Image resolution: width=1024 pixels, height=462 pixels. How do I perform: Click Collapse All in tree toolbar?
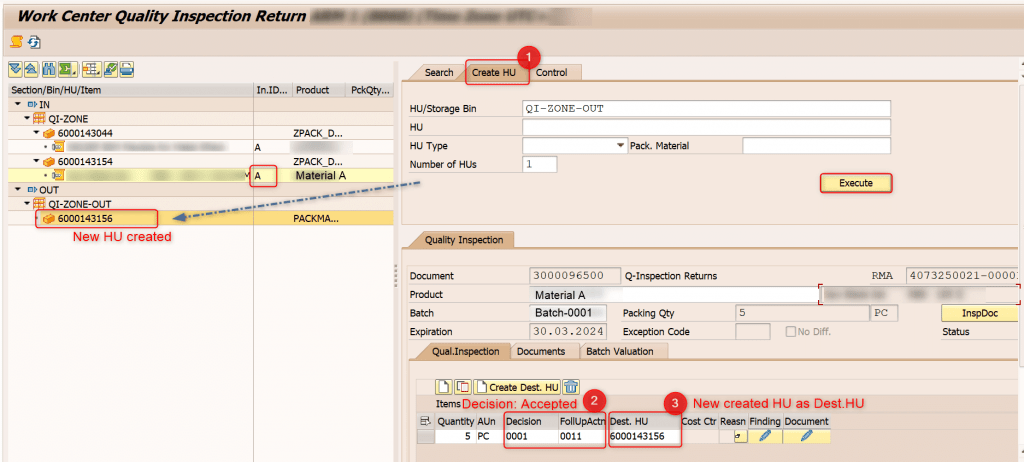(31, 69)
